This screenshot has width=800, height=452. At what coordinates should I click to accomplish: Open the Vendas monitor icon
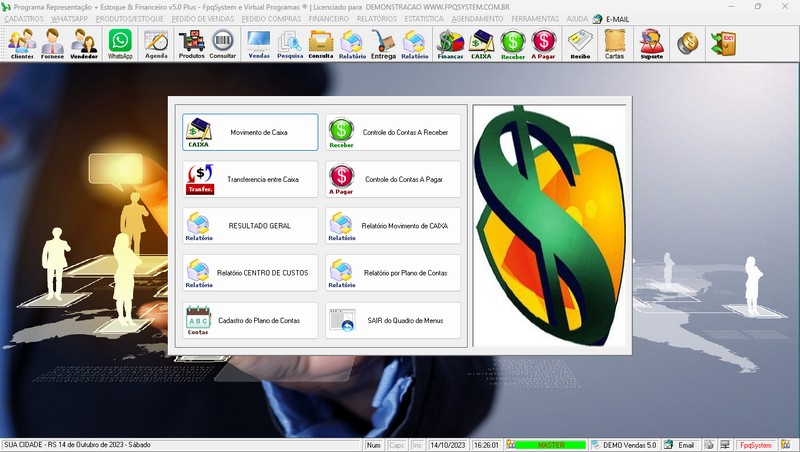click(x=259, y=44)
